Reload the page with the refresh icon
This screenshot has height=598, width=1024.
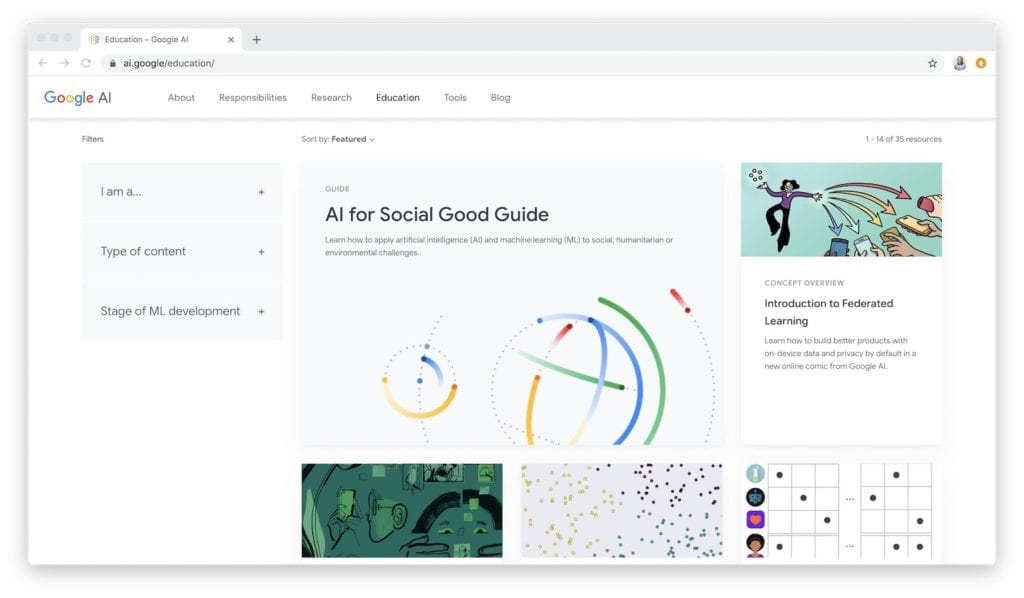pos(86,63)
